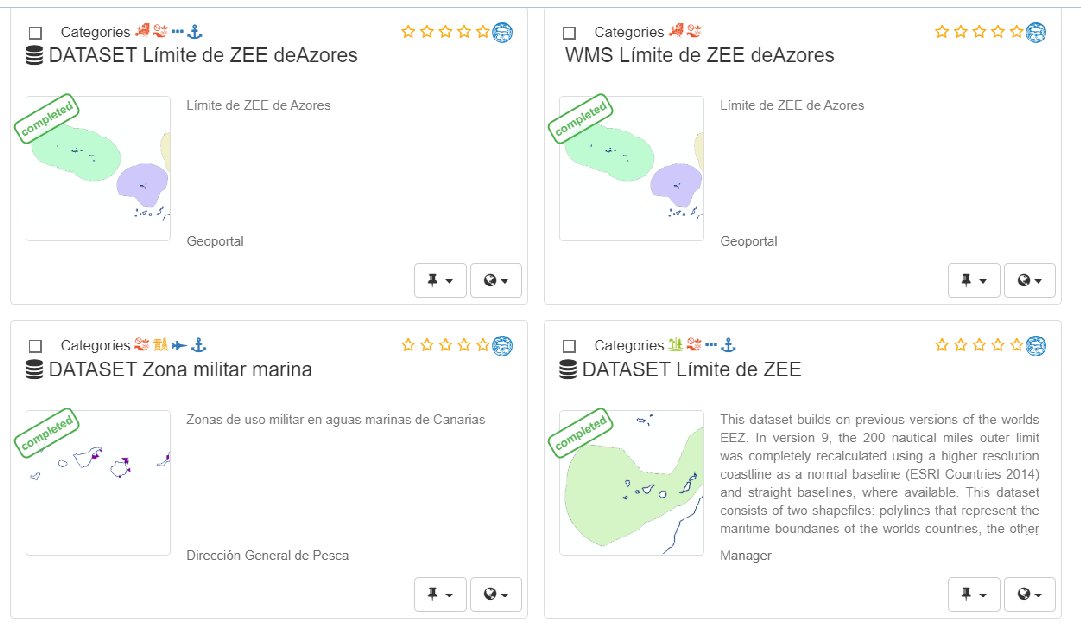The height and width of the screenshot is (627, 1081).
Task: Open the pin dropdown on Zona militar marina card
Action: click(440, 594)
